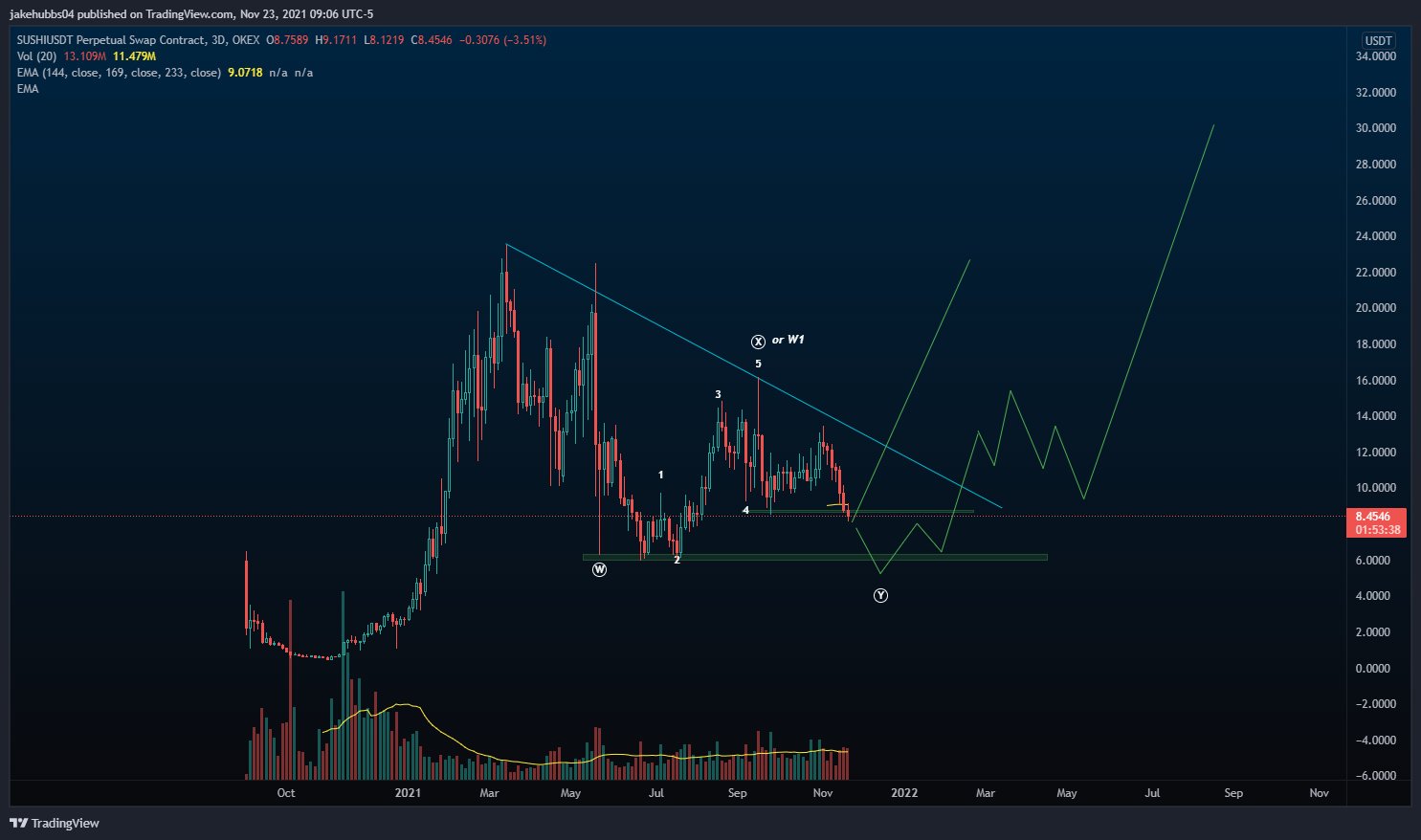The height and width of the screenshot is (840, 1421).
Task: Click the circled W wave label
Action: (x=599, y=569)
